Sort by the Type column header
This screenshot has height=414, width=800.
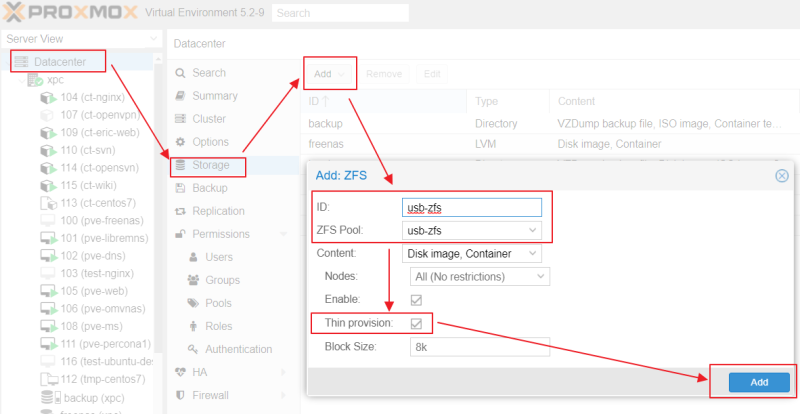(x=508, y=102)
